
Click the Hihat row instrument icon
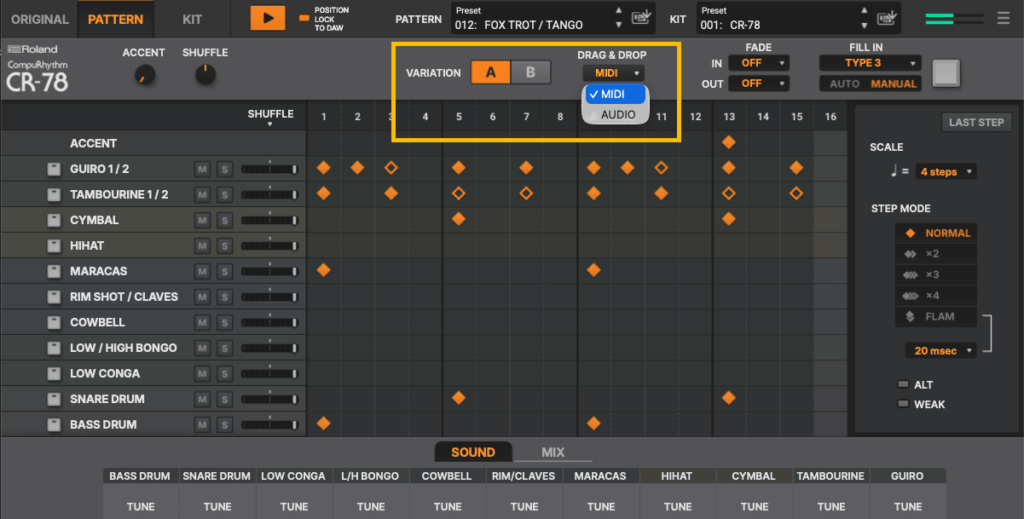point(54,245)
